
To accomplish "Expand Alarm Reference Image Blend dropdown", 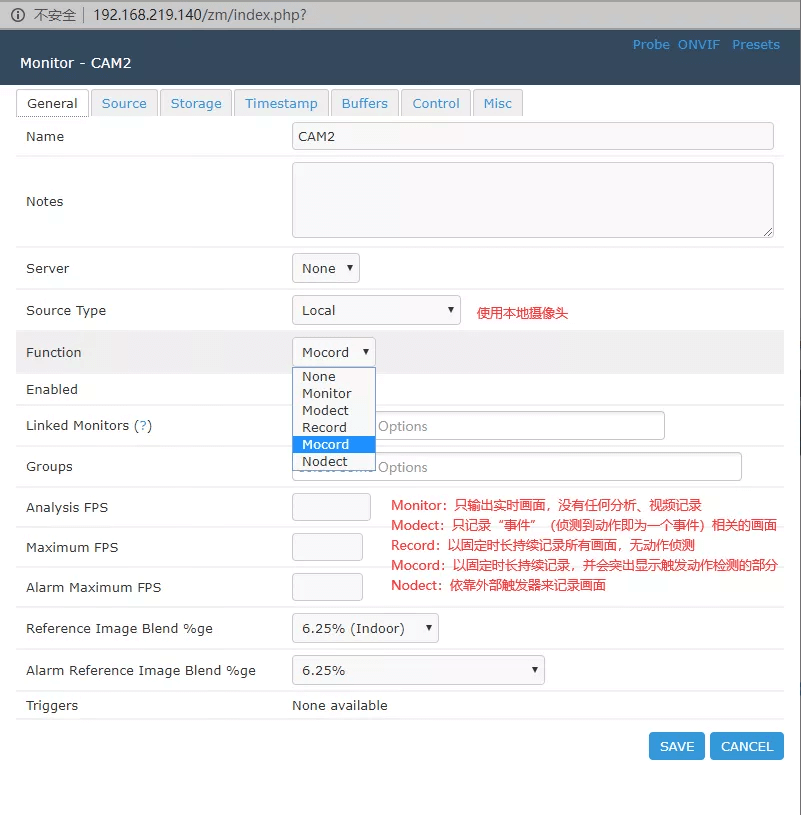I will 418,670.
